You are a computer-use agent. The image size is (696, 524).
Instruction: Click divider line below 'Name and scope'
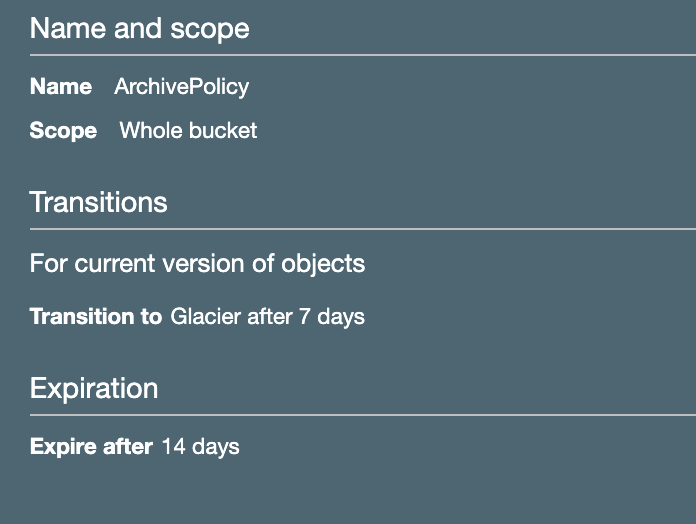(x=360, y=55)
